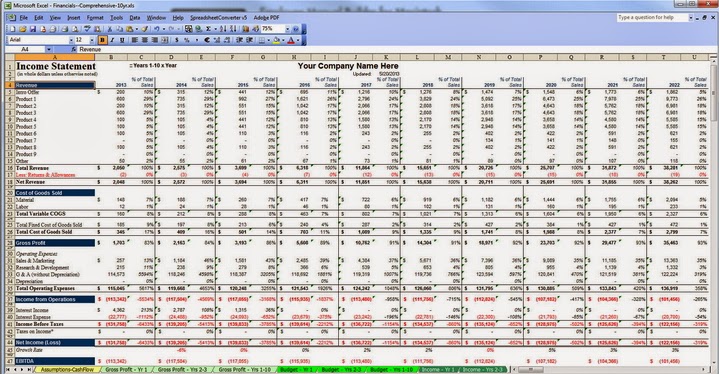
Task: Expand the Name Box A4 dropdown
Action: pyautogui.click(x=49, y=49)
